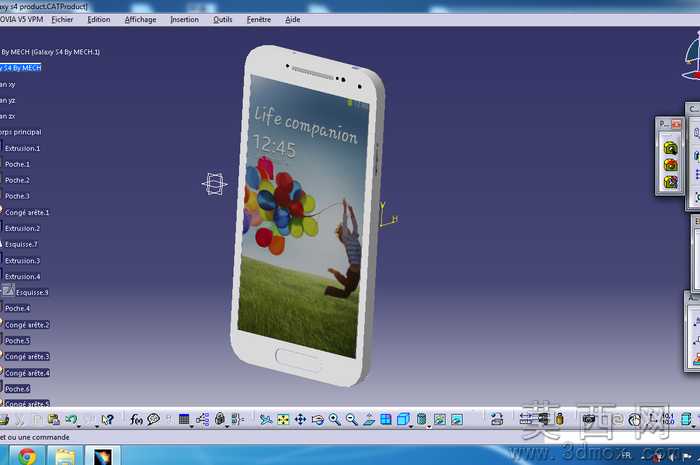The image size is (700, 465).
Task: Click the compass in the top-right corner
Action: [691, 57]
